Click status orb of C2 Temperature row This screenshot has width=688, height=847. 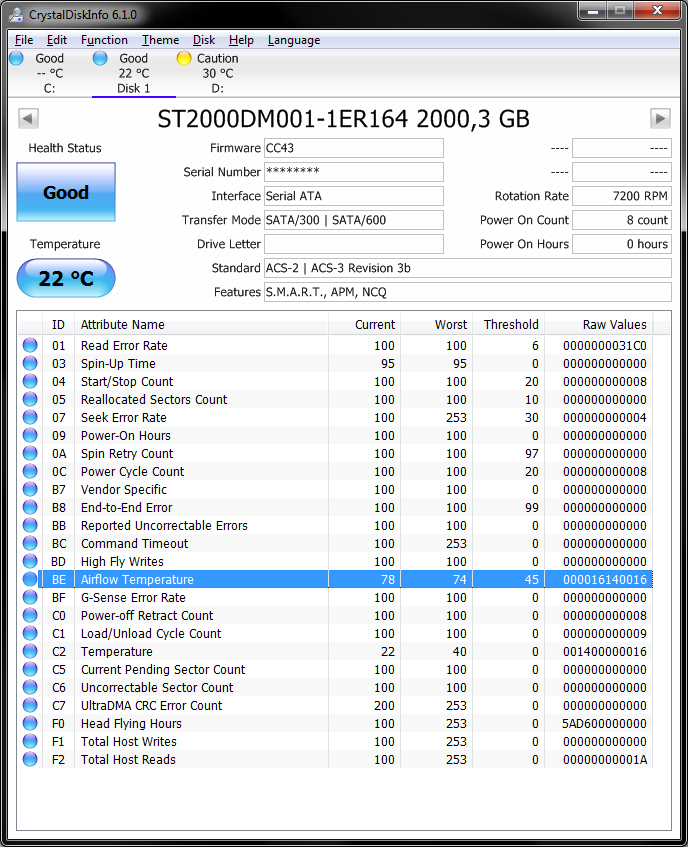point(30,651)
